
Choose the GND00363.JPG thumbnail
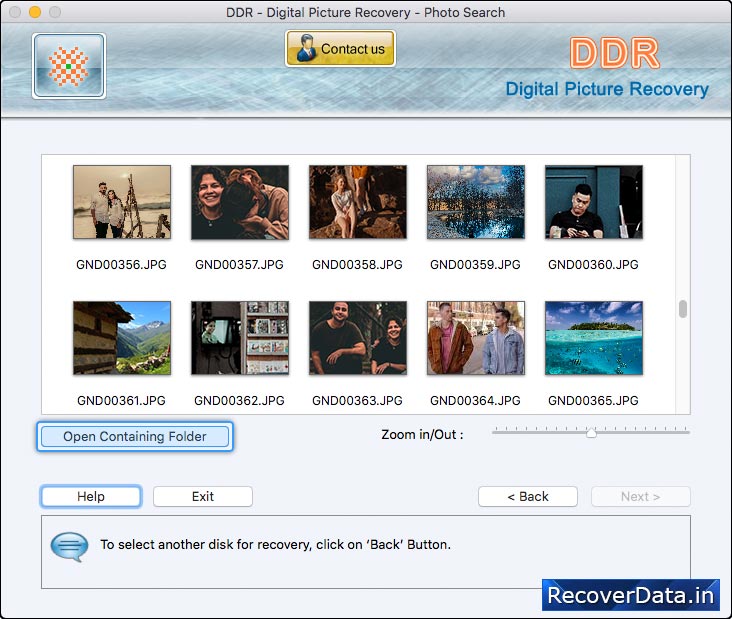tap(358, 338)
